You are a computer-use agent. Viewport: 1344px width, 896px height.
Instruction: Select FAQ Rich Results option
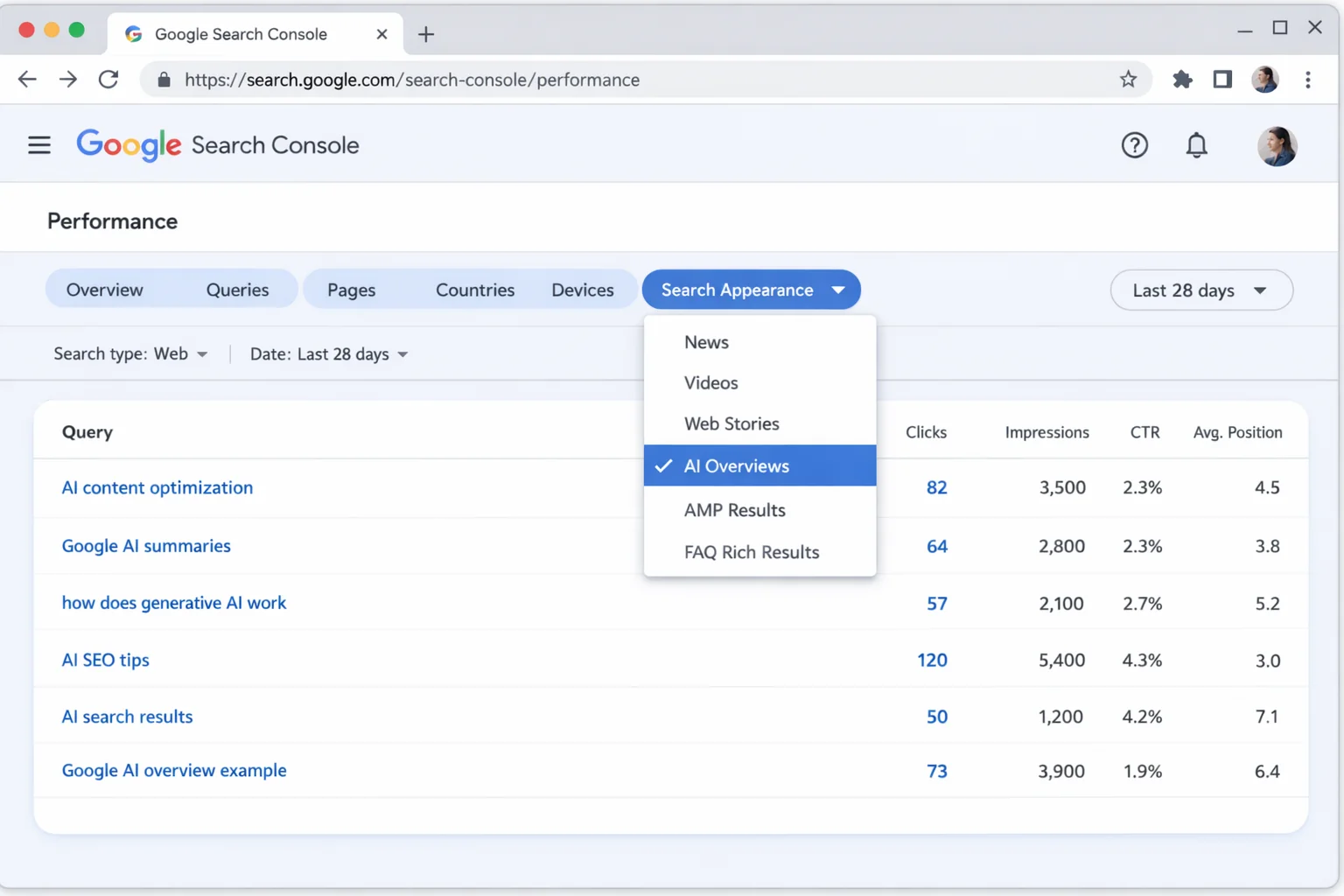tap(752, 552)
